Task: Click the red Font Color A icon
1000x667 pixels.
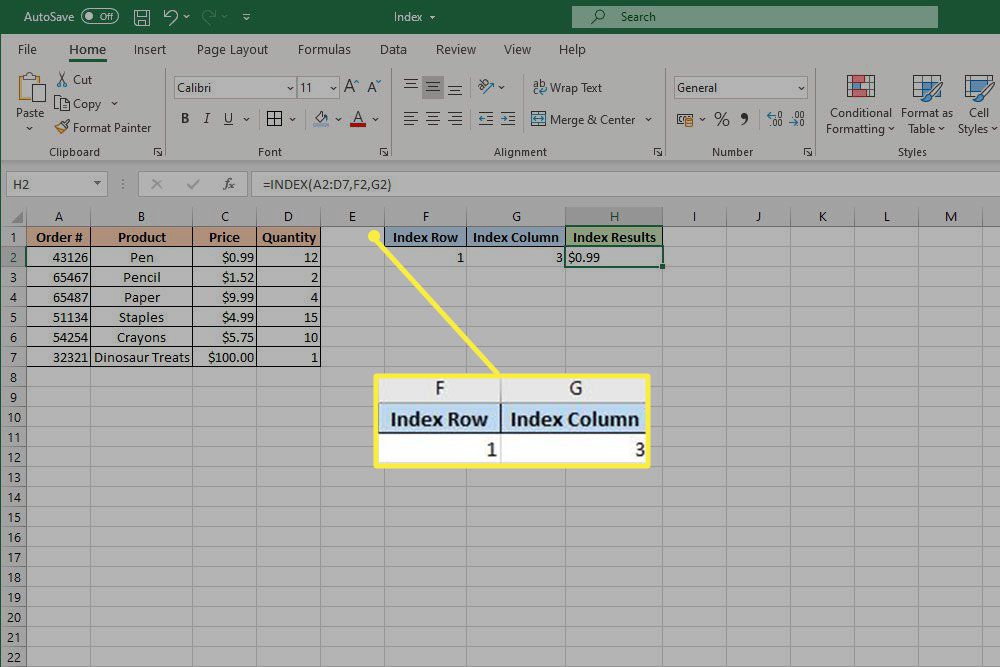Action: coord(358,119)
